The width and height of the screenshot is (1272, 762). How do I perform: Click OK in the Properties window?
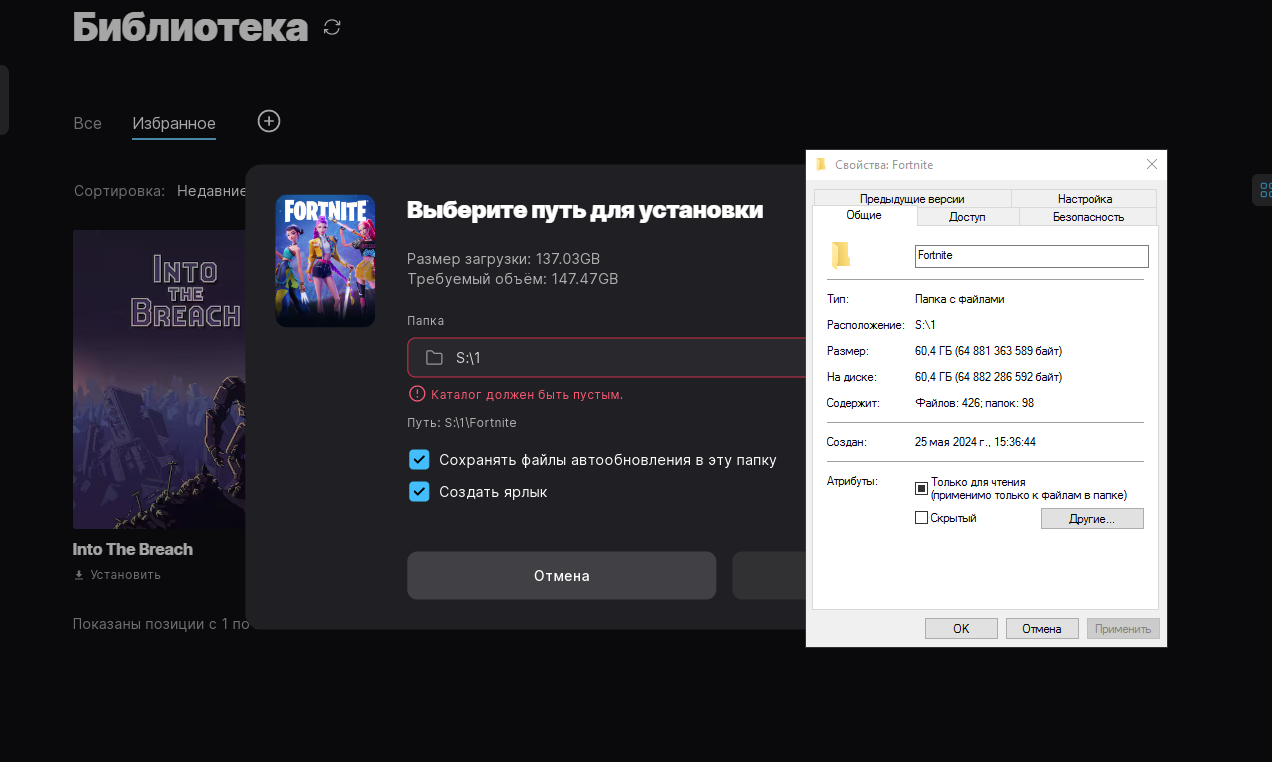point(961,629)
